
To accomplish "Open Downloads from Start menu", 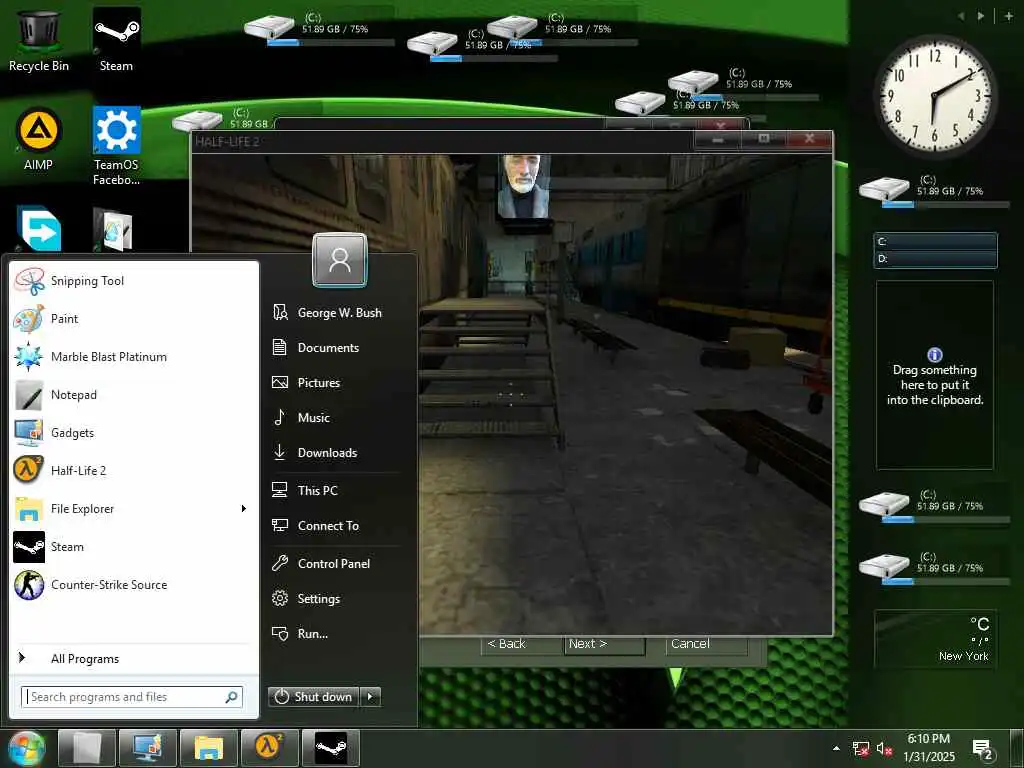I will coord(334,453).
